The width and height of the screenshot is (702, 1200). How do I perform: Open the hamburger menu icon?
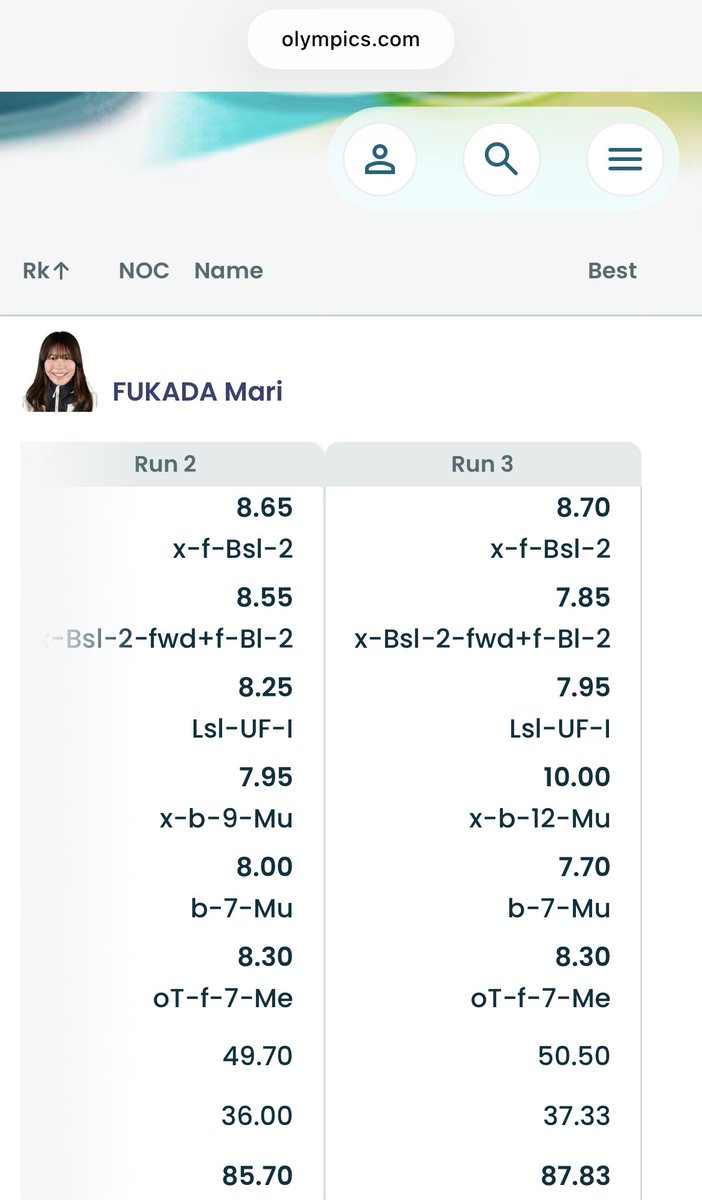pyautogui.click(x=624, y=159)
